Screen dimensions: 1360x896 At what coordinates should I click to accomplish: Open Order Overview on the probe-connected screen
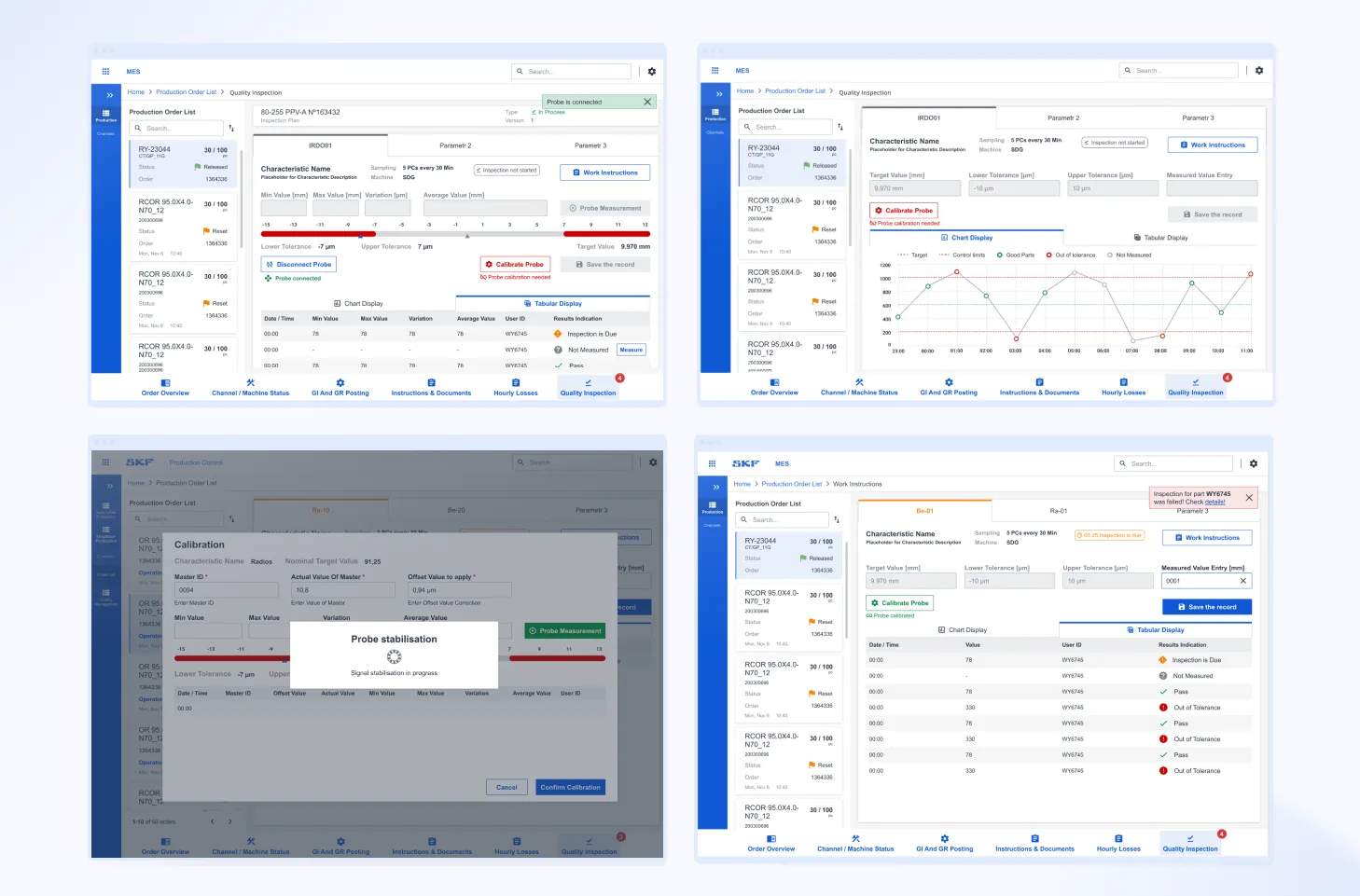coord(165,388)
